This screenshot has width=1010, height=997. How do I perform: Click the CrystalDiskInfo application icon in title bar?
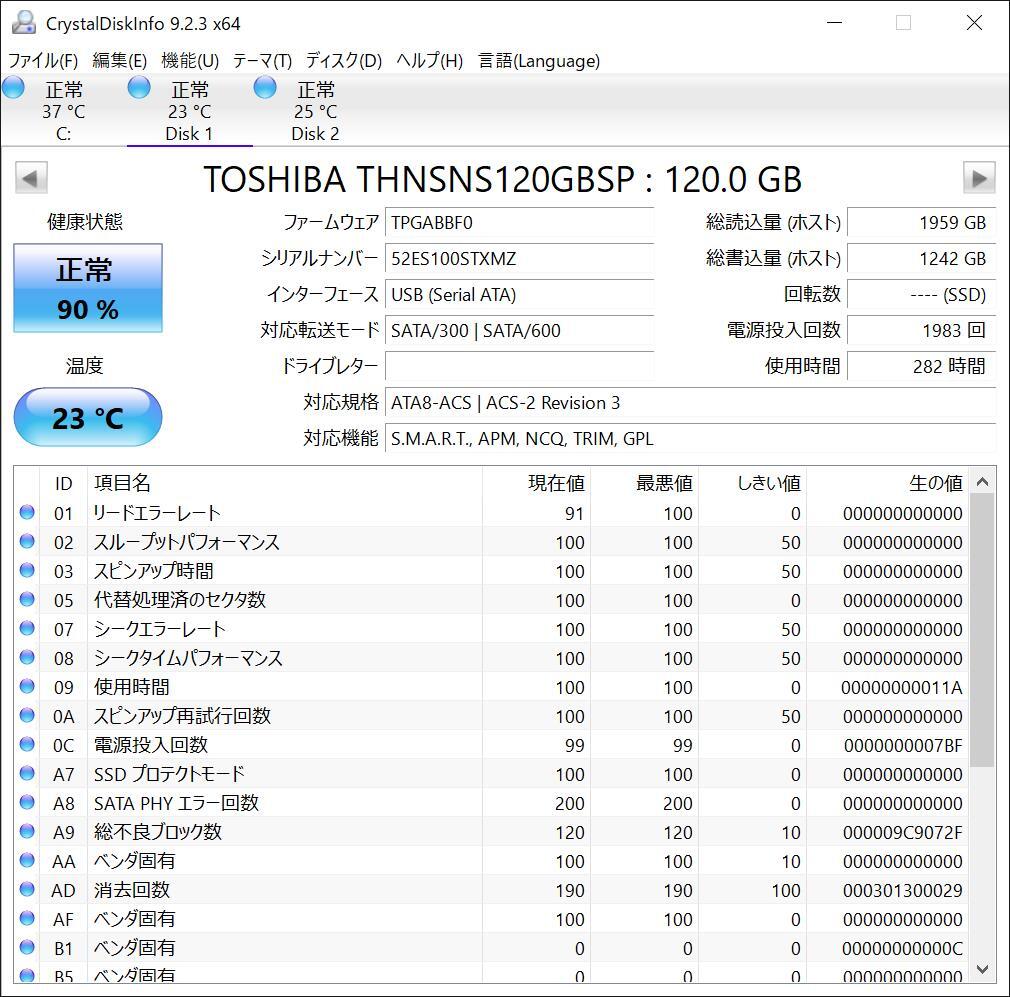pos(22,22)
